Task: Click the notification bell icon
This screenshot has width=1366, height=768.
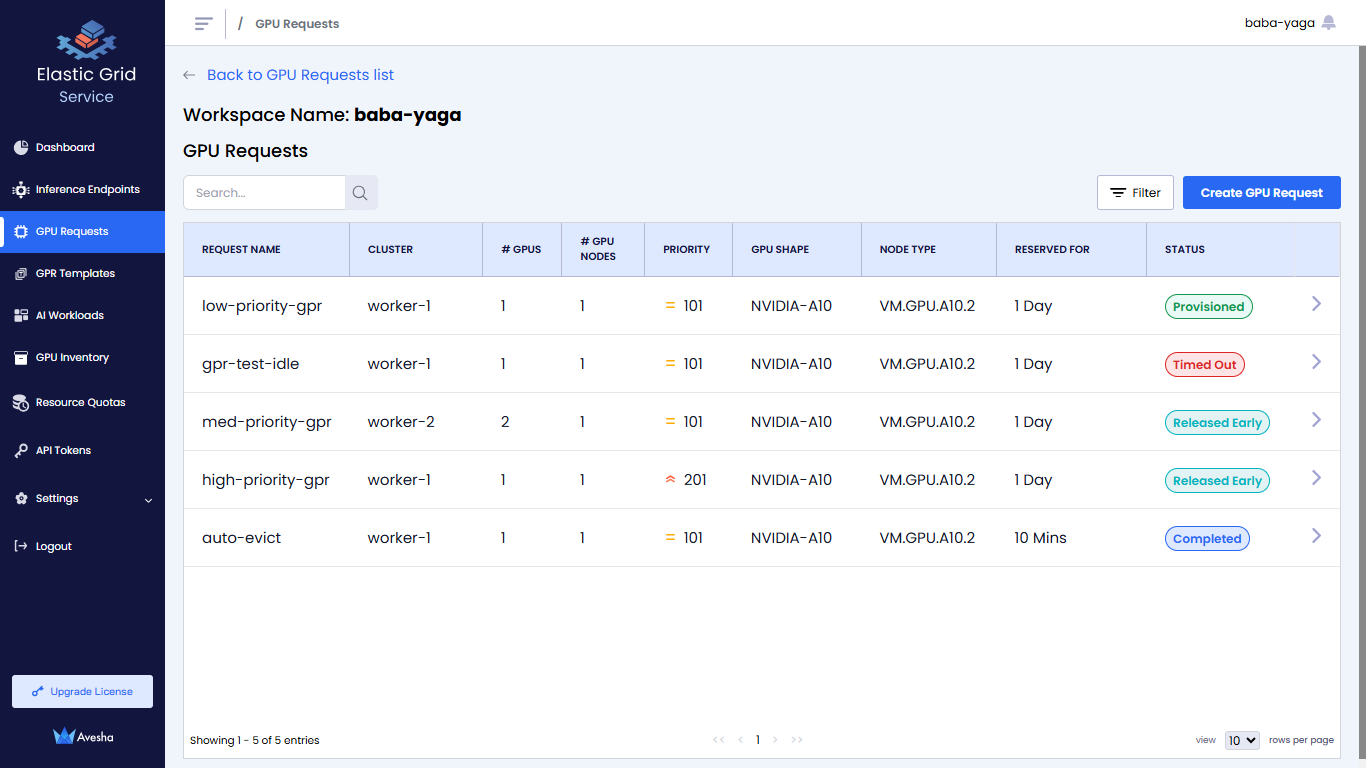Action: [1328, 22]
